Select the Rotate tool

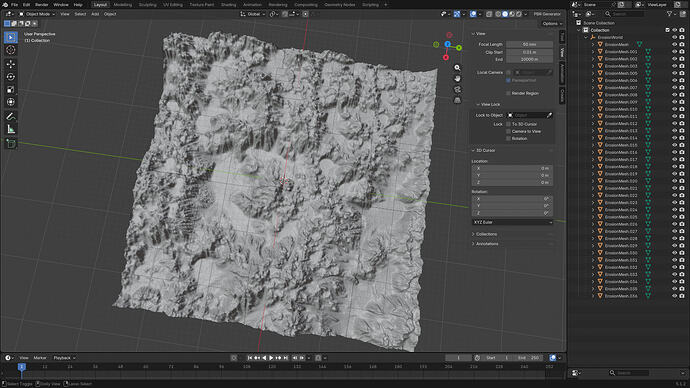pos(11,77)
